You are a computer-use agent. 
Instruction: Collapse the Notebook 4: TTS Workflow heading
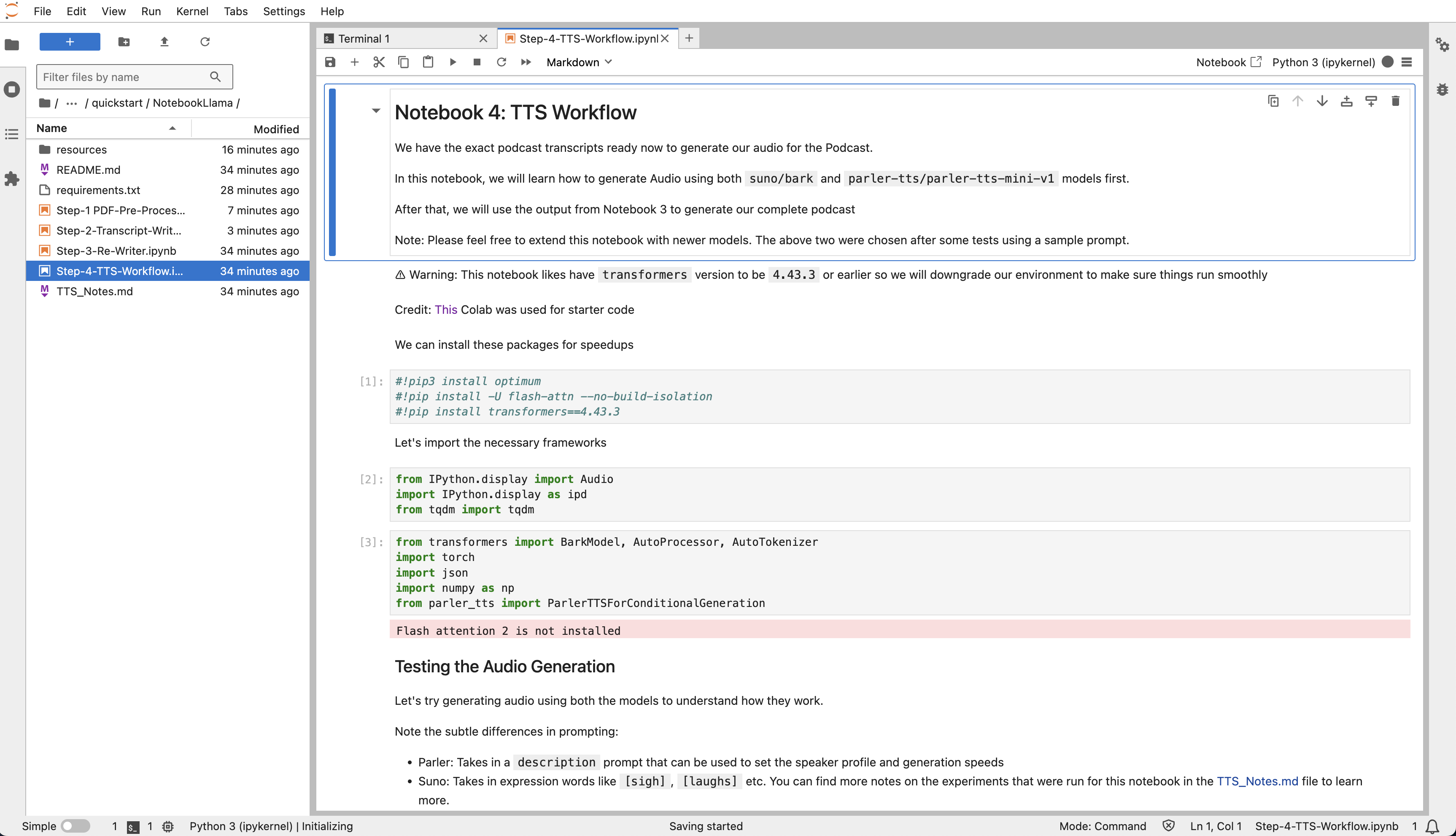[x=376, y=110]
